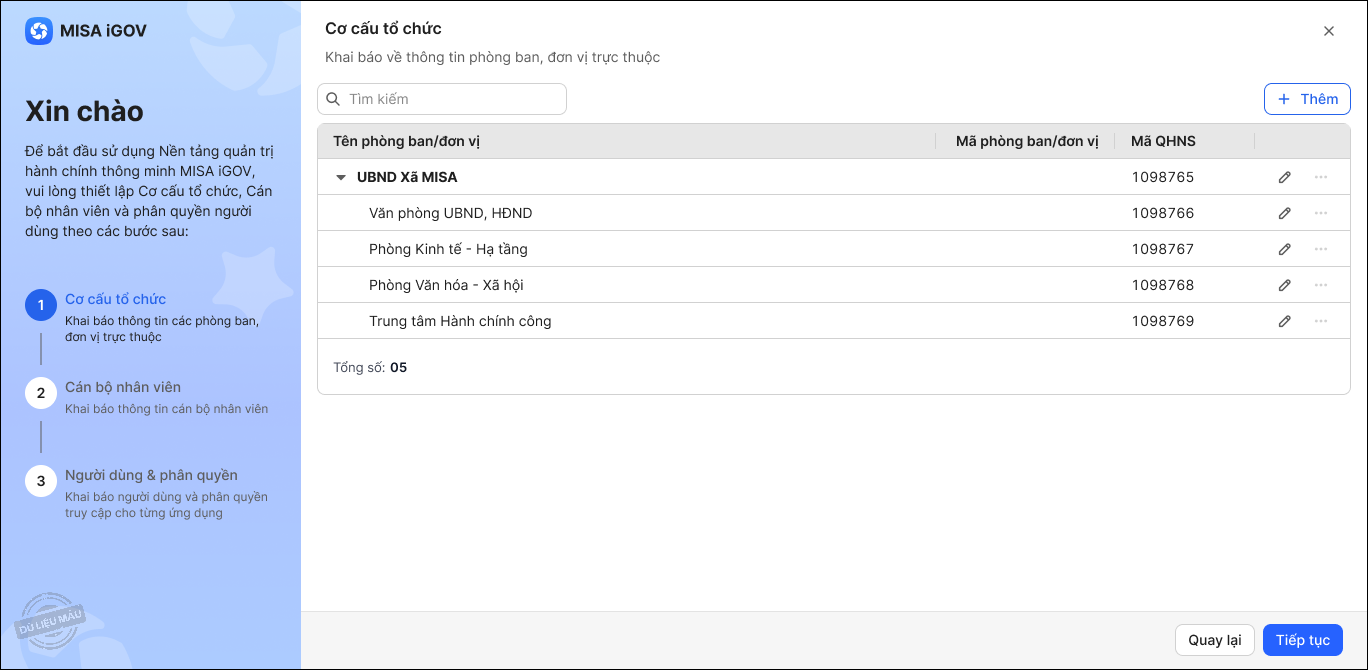Click the Quay lại button
The image size is (1368, 670).
click(1214, 640)
